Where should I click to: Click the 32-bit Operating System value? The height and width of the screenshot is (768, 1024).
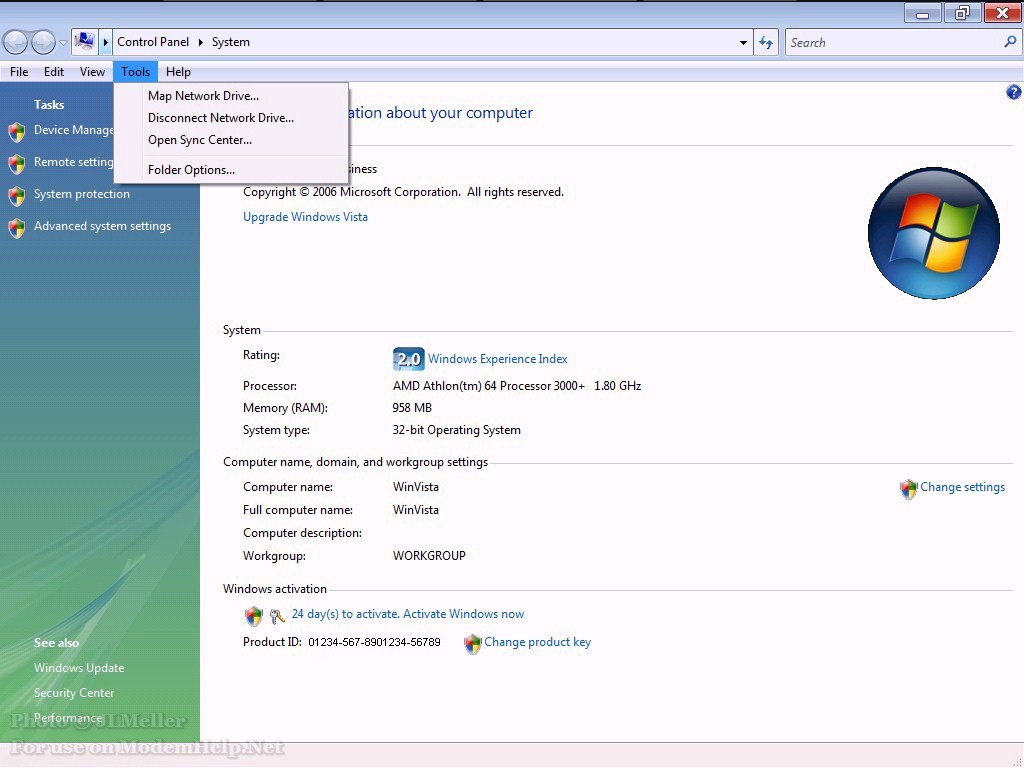456,430
